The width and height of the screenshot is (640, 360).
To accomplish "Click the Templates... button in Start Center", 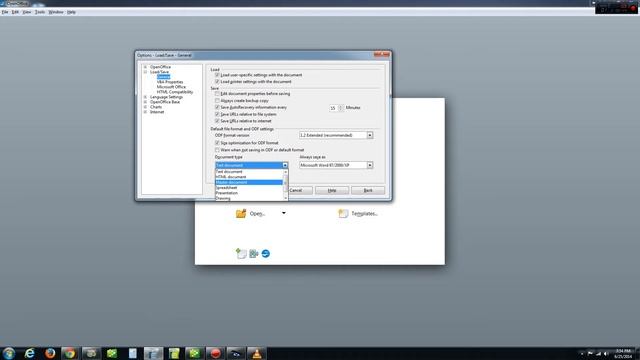I will 364,213.
